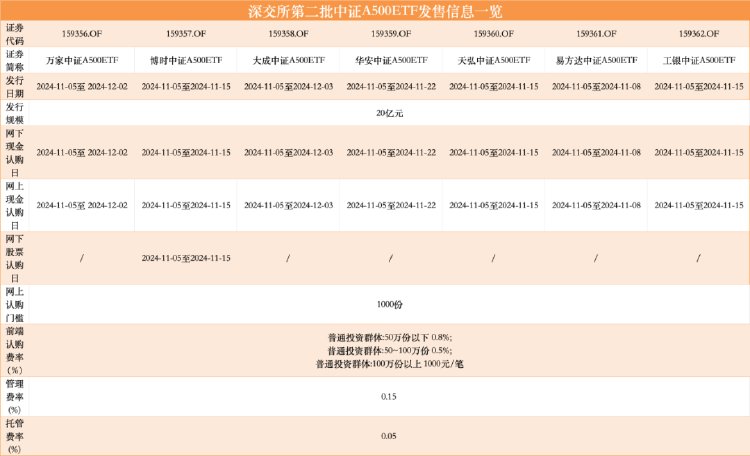
Task: Click 网下现金认购日 date in 博时 column
Action: [186, 153]
